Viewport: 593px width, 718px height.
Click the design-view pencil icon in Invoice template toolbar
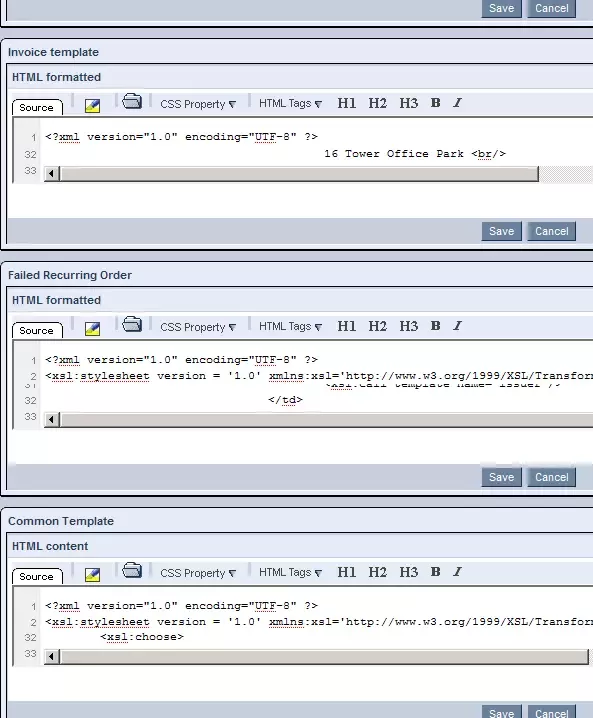(x=92, y=106)
